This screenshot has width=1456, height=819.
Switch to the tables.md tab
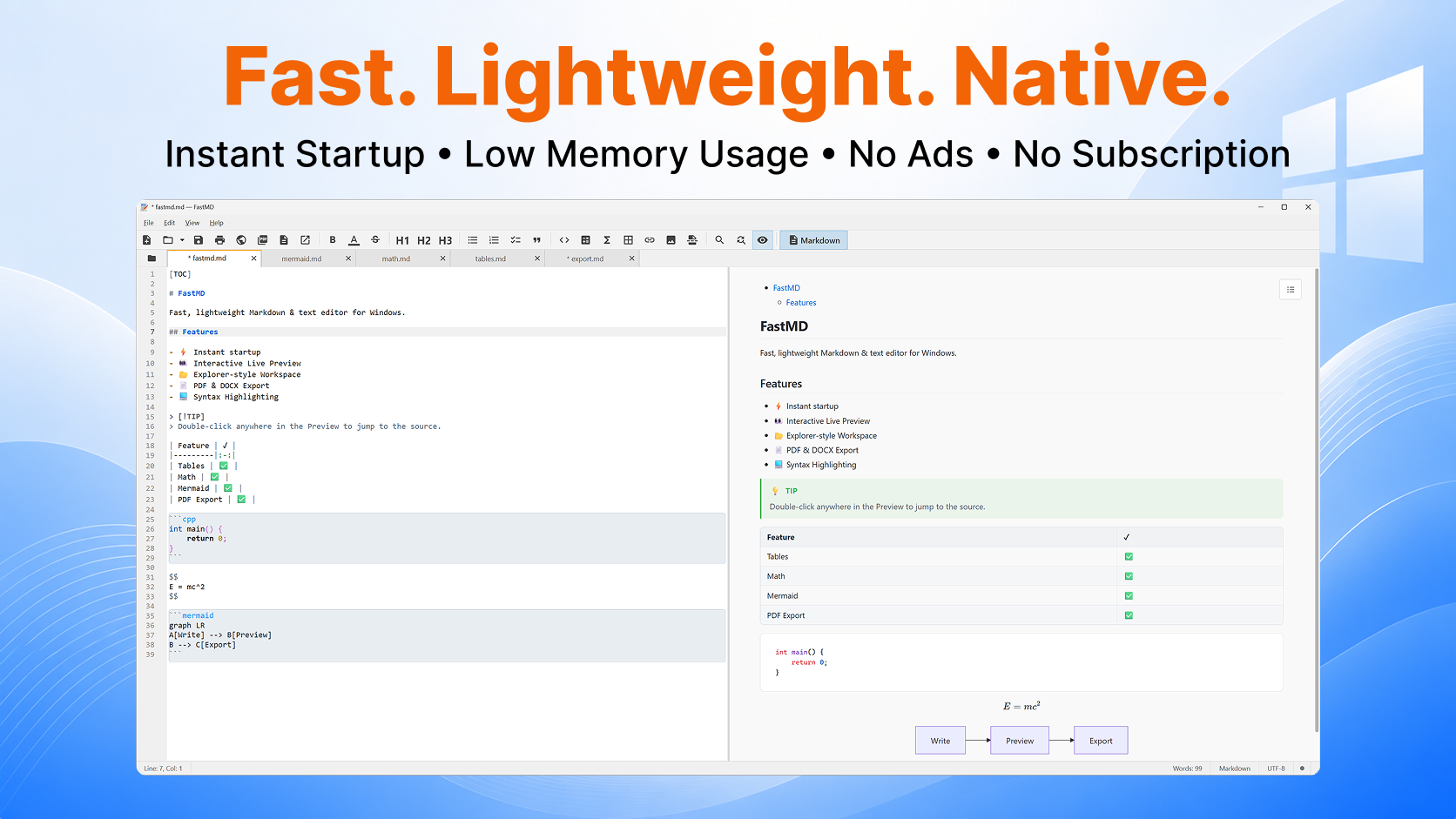pyautogui.click(x=490, y=258)
